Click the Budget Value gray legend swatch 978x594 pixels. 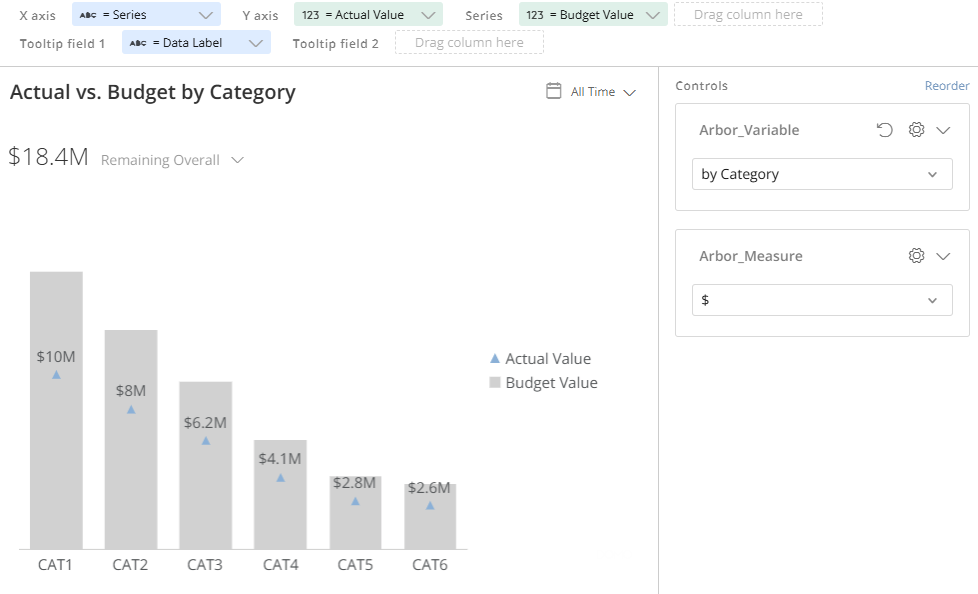[x=495, y=382]
